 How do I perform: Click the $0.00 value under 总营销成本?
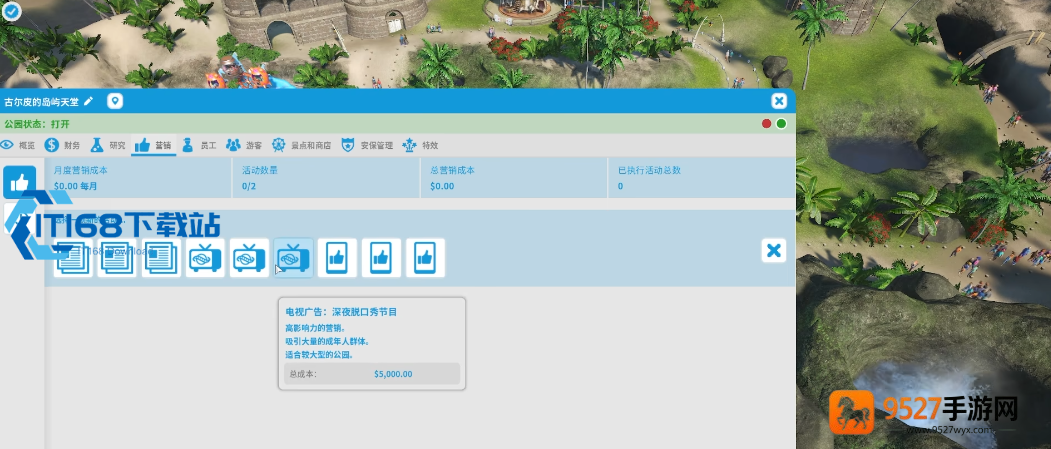click(x=442, y=186)
